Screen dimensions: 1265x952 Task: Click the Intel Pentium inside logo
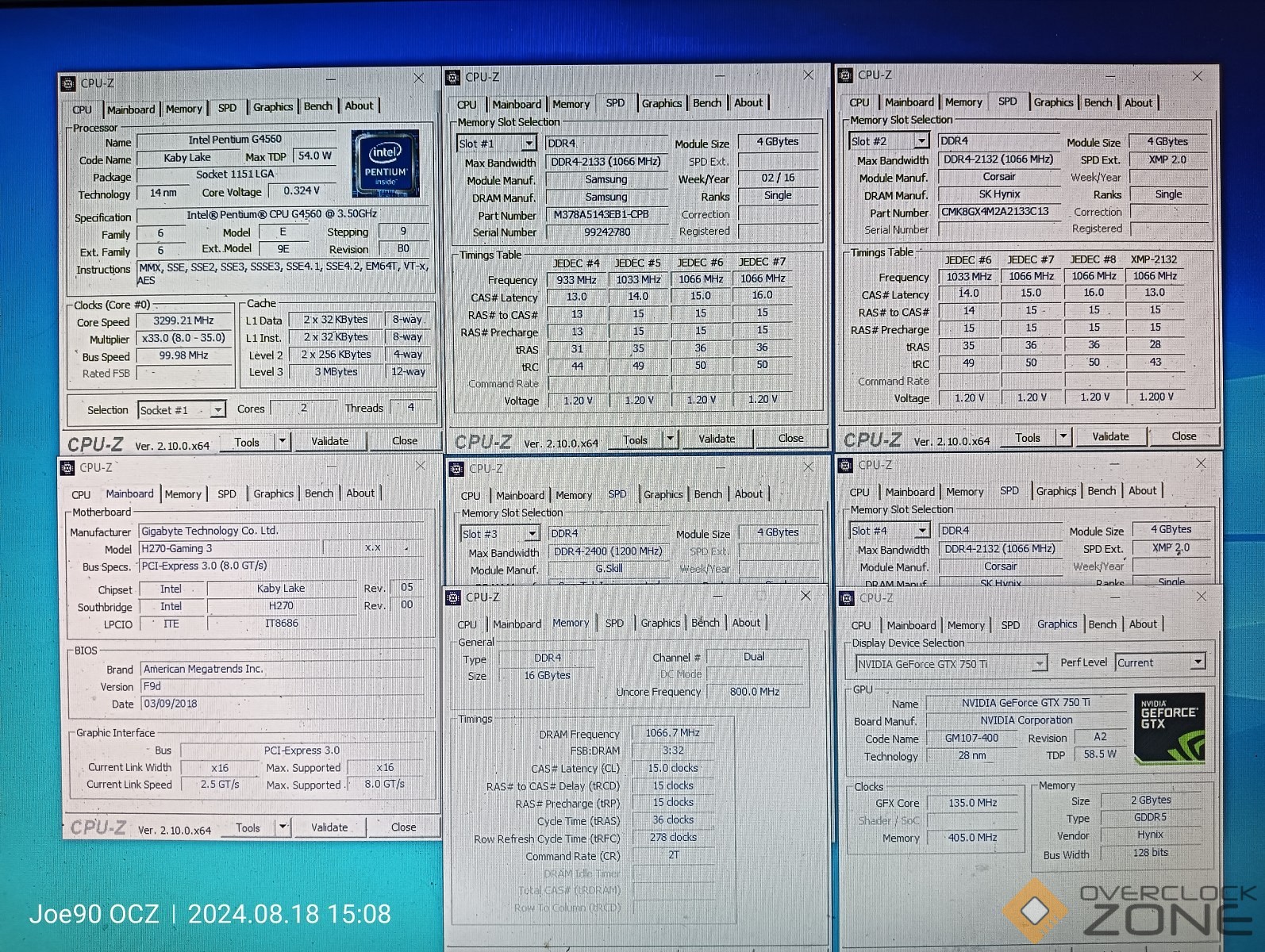click(385, 163)
